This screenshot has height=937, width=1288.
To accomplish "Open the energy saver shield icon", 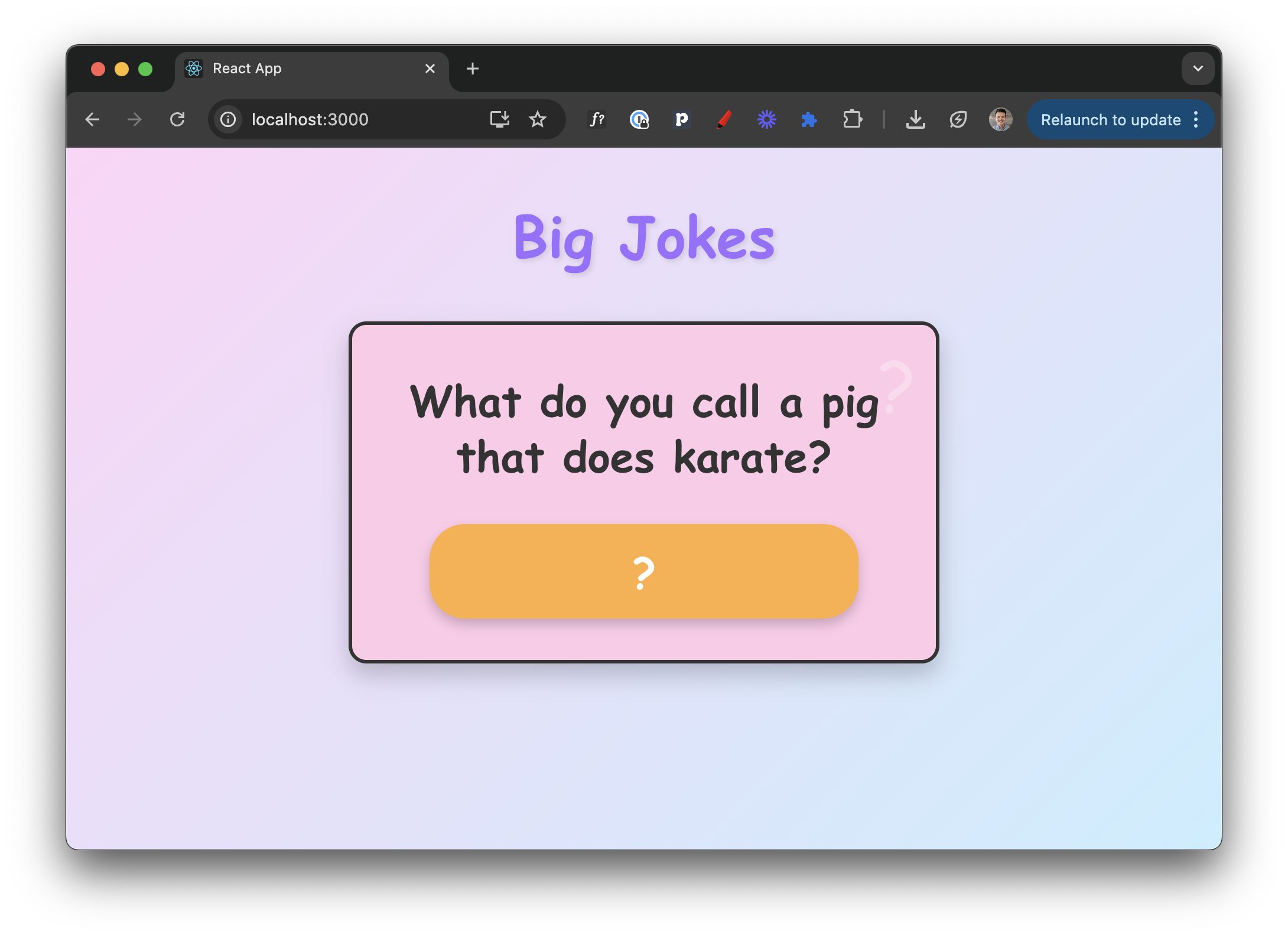I will 958,119.
